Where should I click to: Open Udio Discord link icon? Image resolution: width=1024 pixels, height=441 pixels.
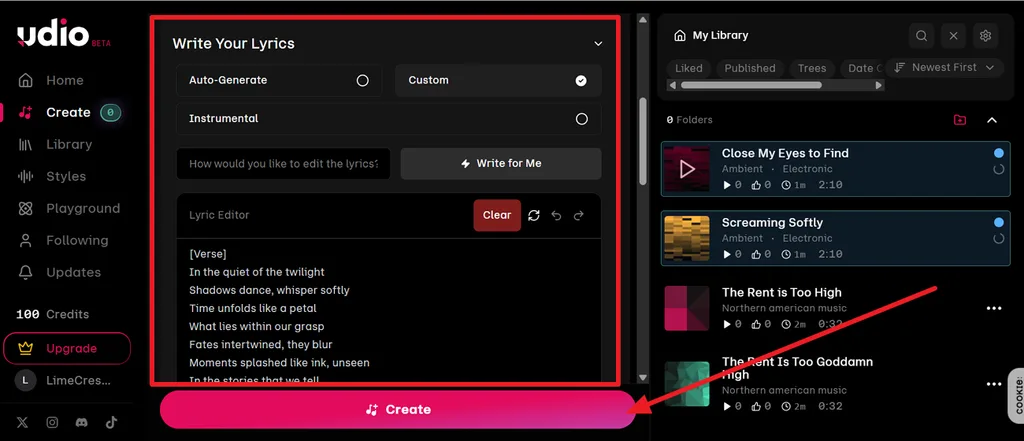point(82,423)
